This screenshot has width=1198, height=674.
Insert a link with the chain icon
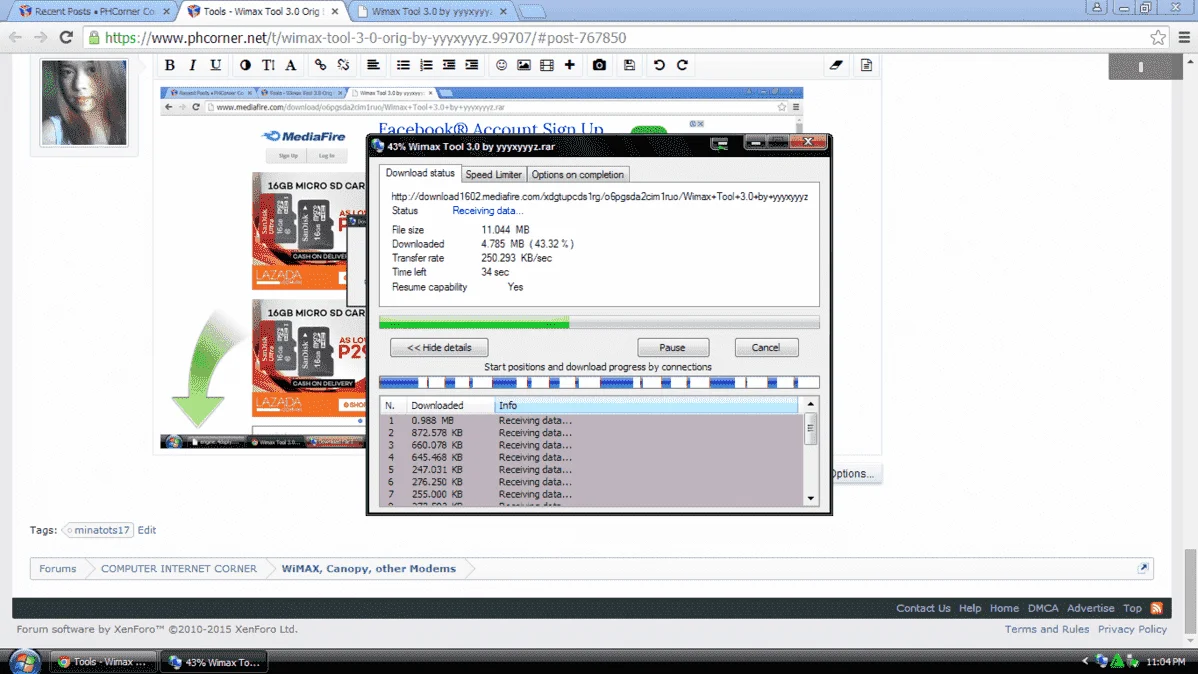click(x=320, y=65)
